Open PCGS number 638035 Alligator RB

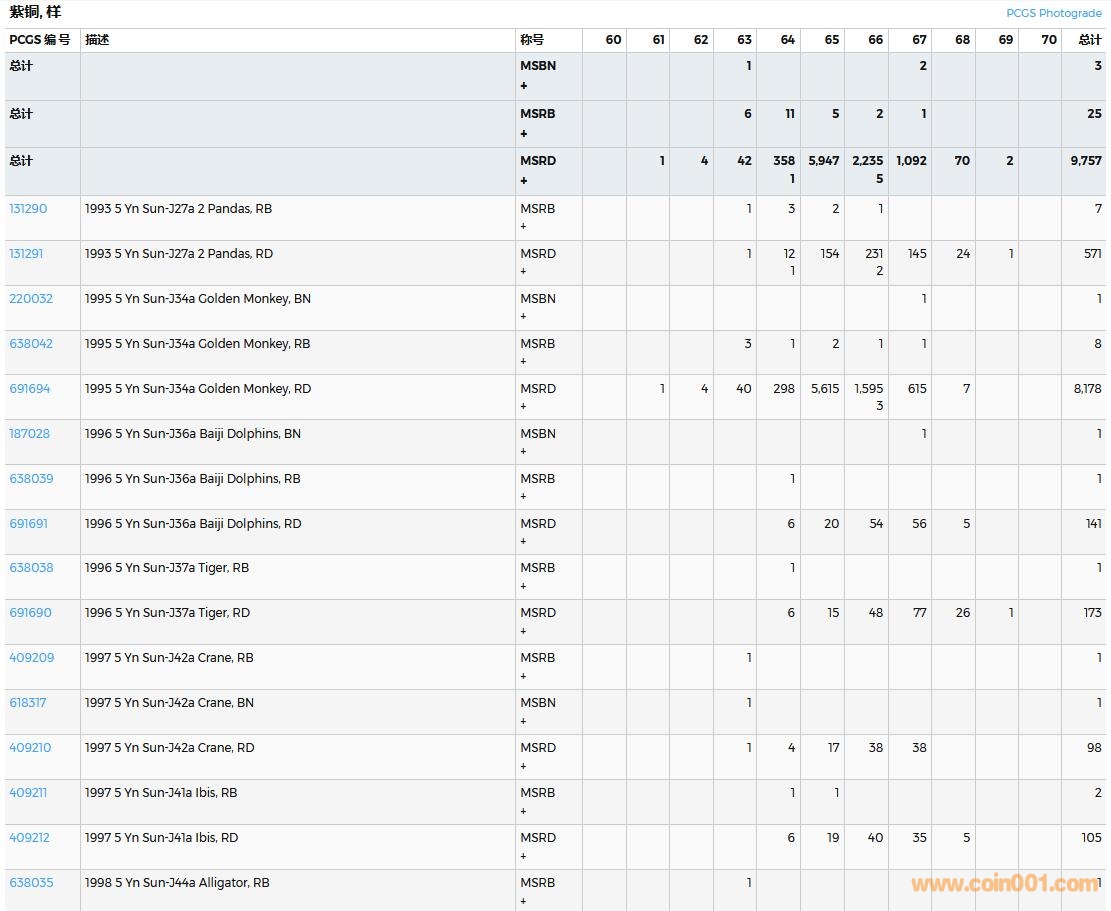[31, 883]
